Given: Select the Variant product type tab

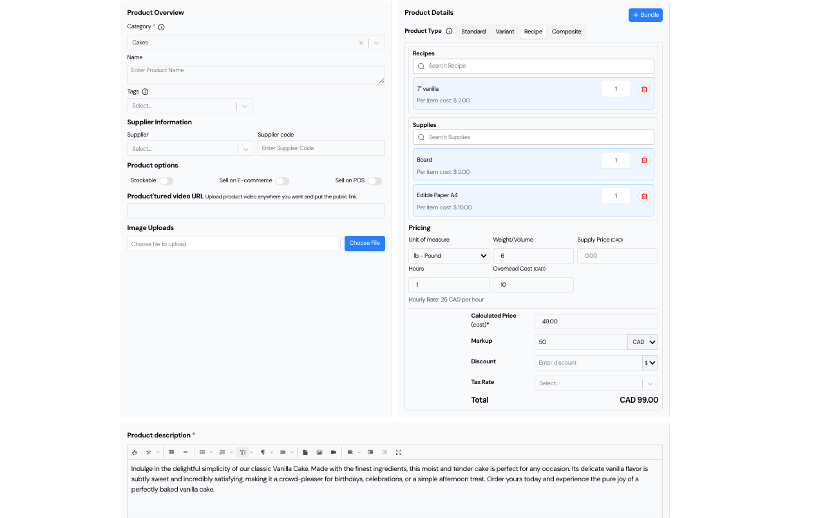Looking at the screenshot, I should click(505, 32).
